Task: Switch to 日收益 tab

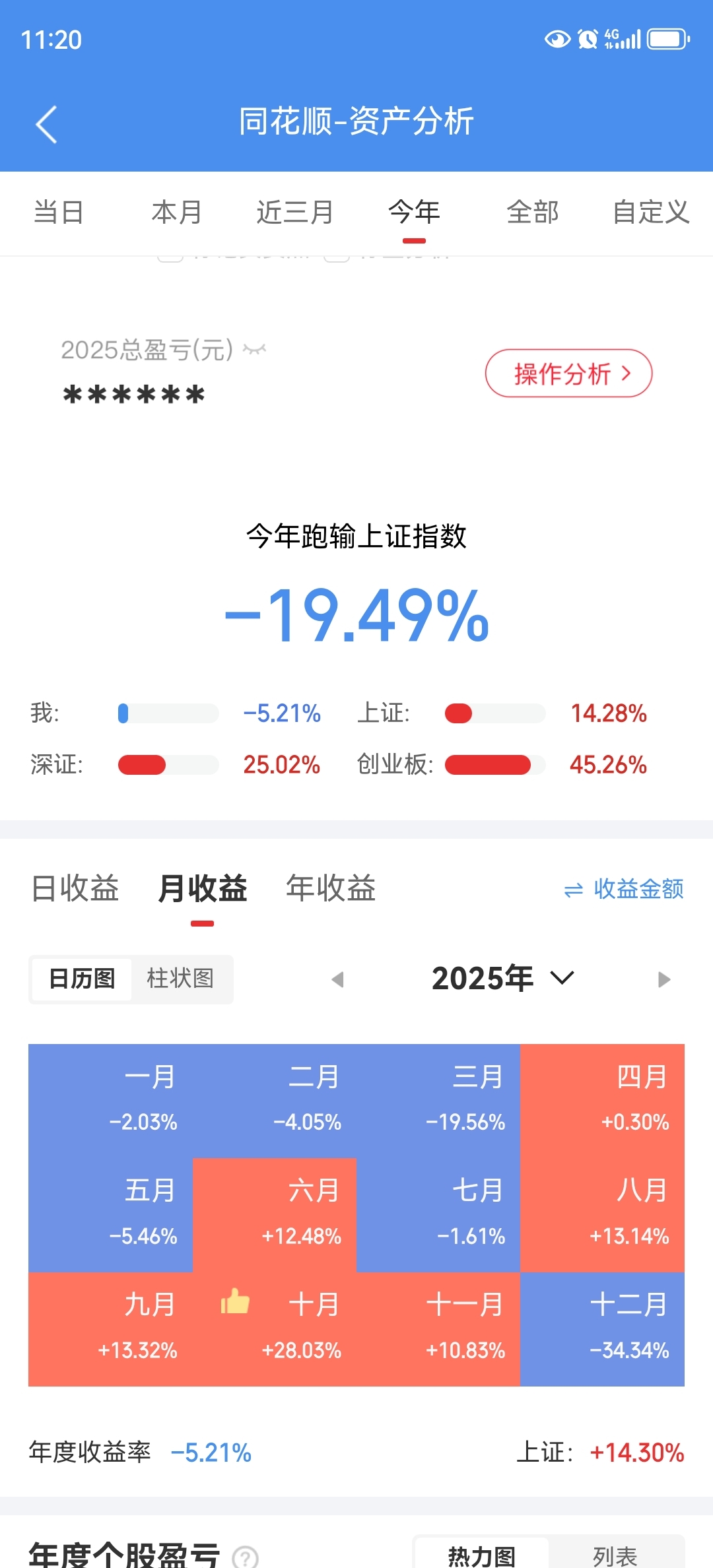Action: point(75,888)
